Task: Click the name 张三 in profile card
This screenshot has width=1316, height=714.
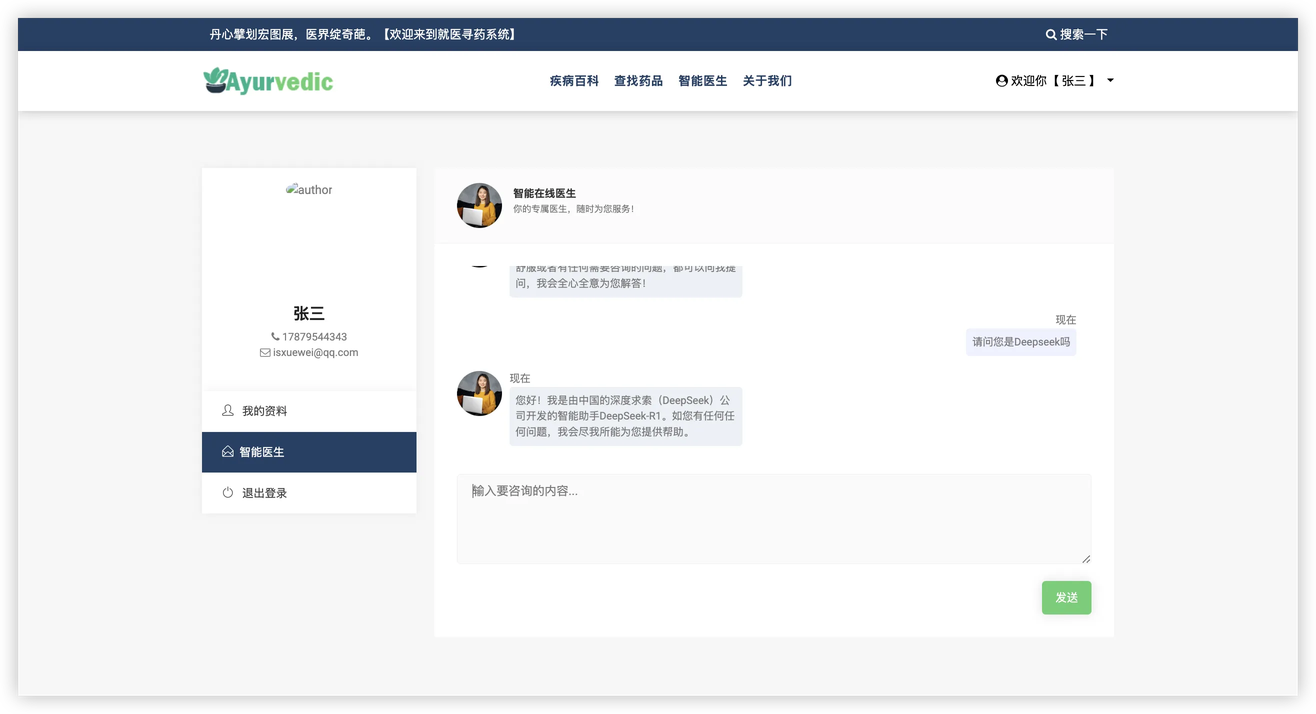Action: (x=309, y=313)
